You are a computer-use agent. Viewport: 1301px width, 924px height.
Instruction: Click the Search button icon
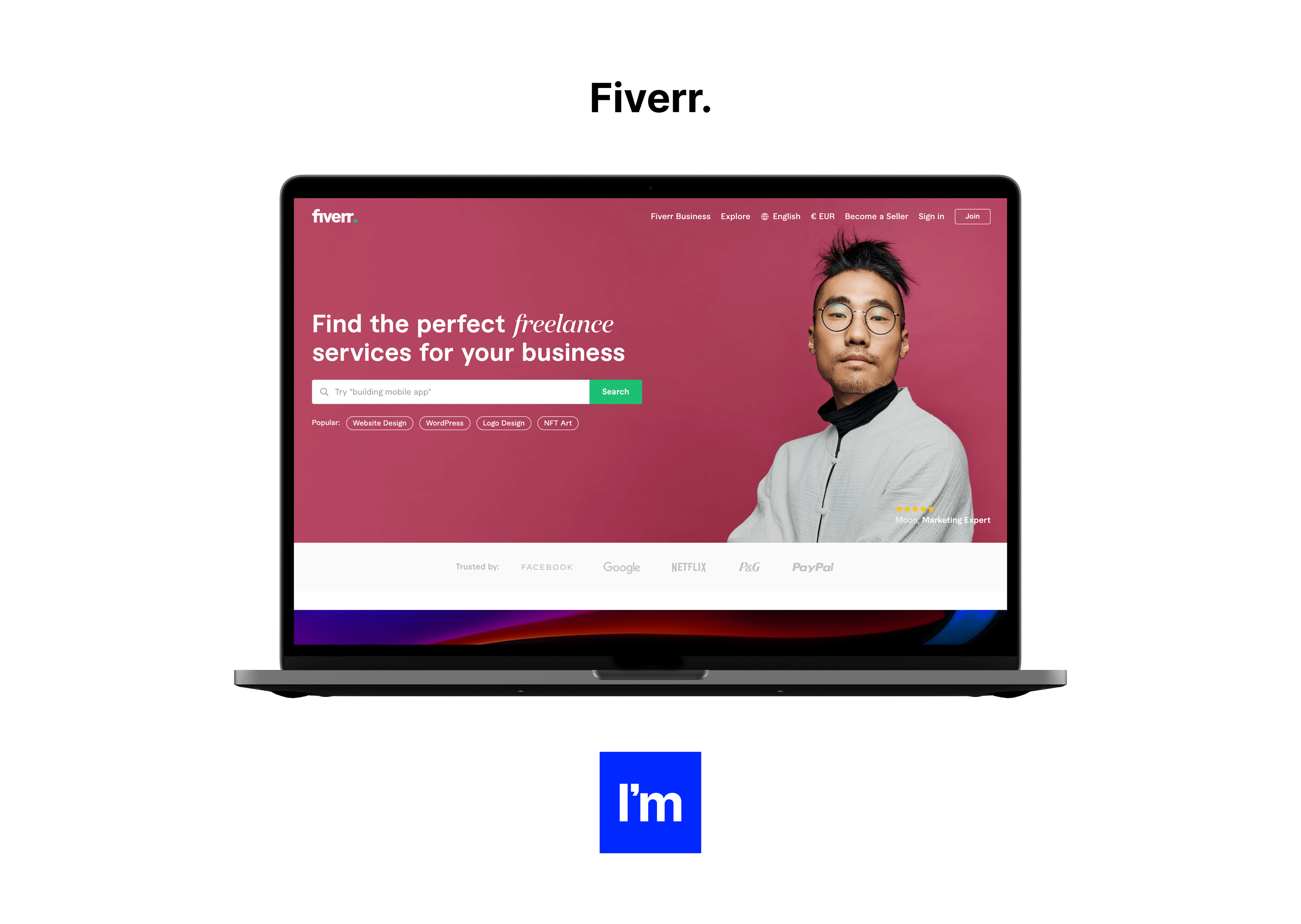point(614,391)
